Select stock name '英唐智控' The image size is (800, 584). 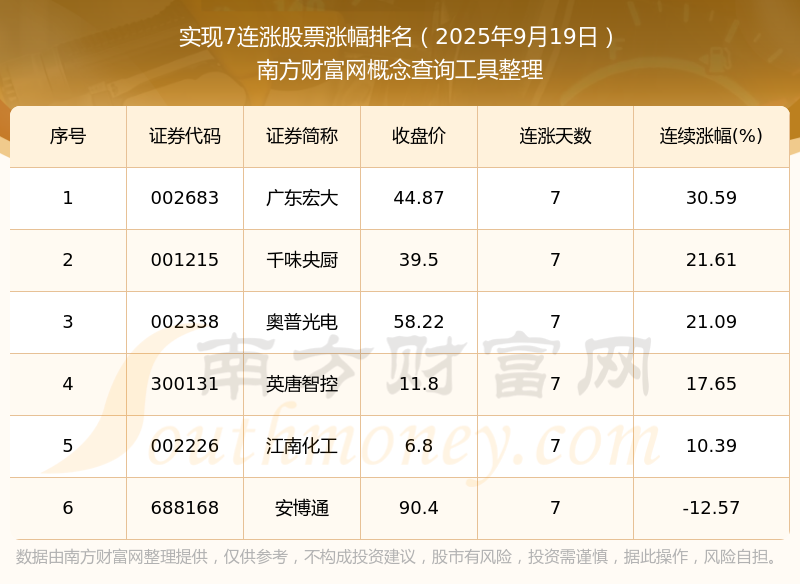click(302, 384)
